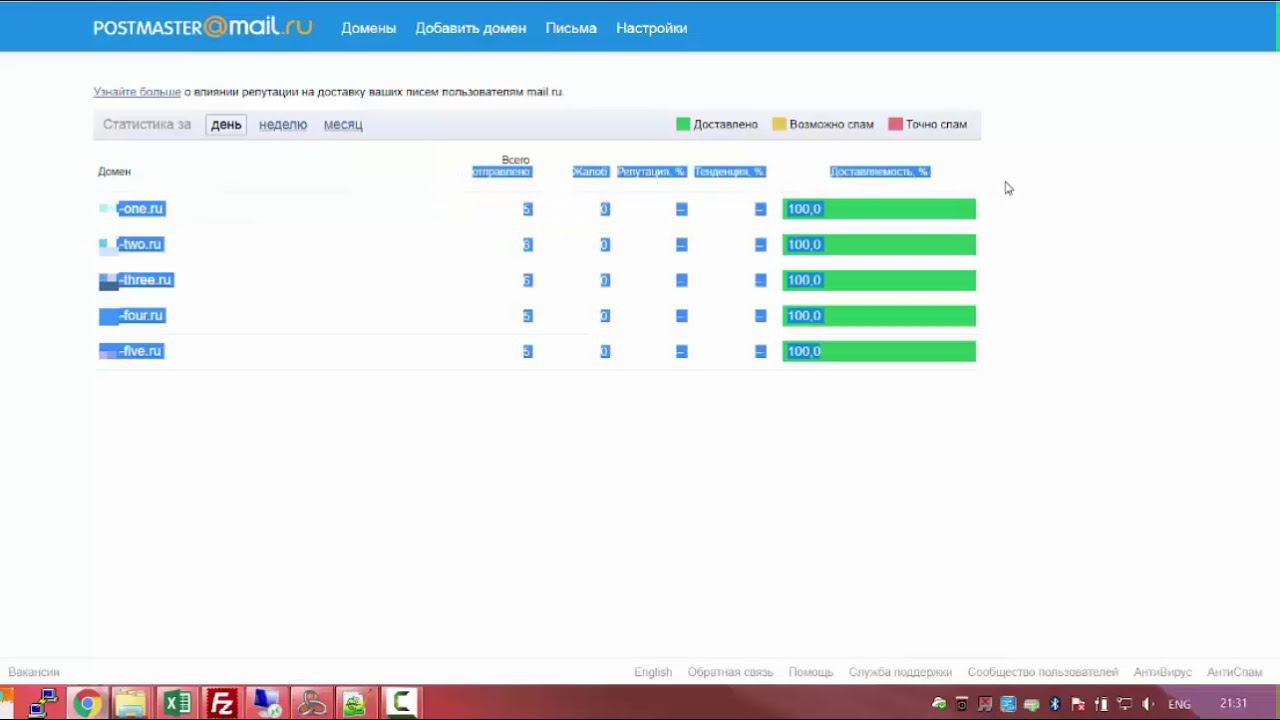Open Excel from the taskbar
Viewport: 1280px width, 720px height.
177,703
